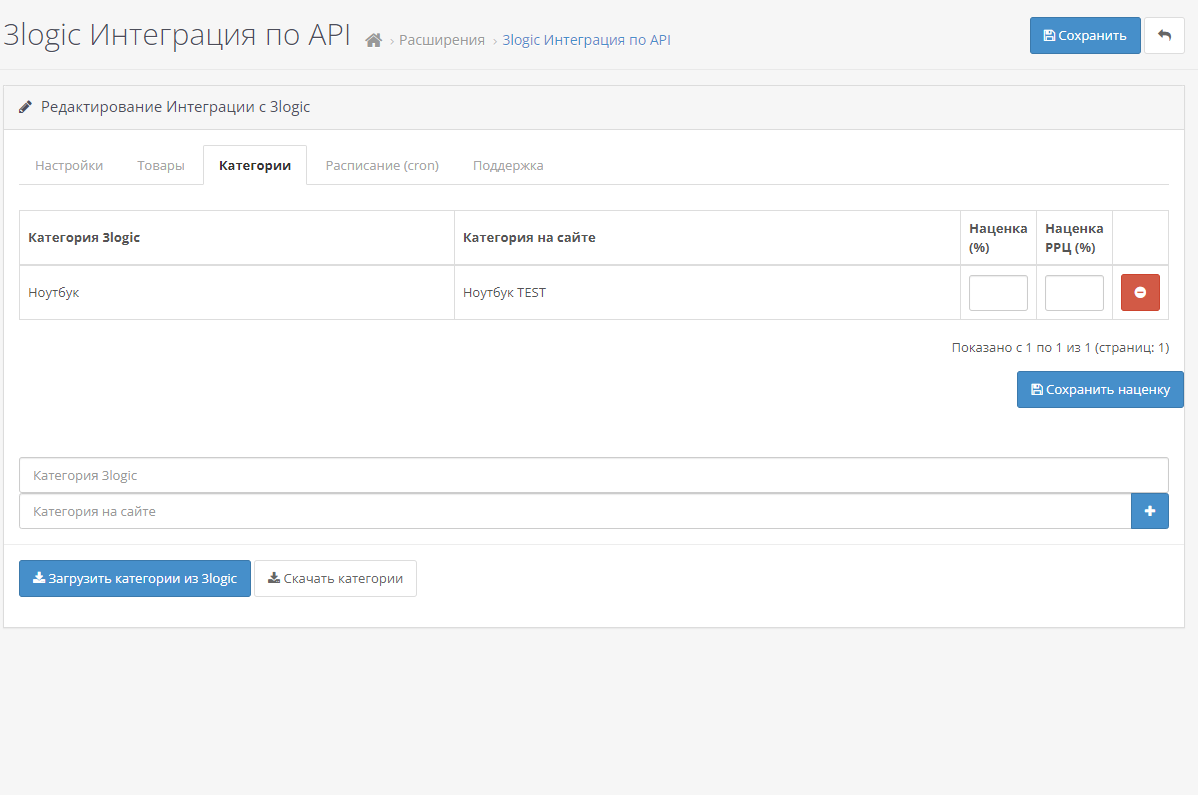Click the Редактирование Интеграции с 3logic heading
The height and width of the screenshot is (795, 1198).
click(x=175, y=107)
